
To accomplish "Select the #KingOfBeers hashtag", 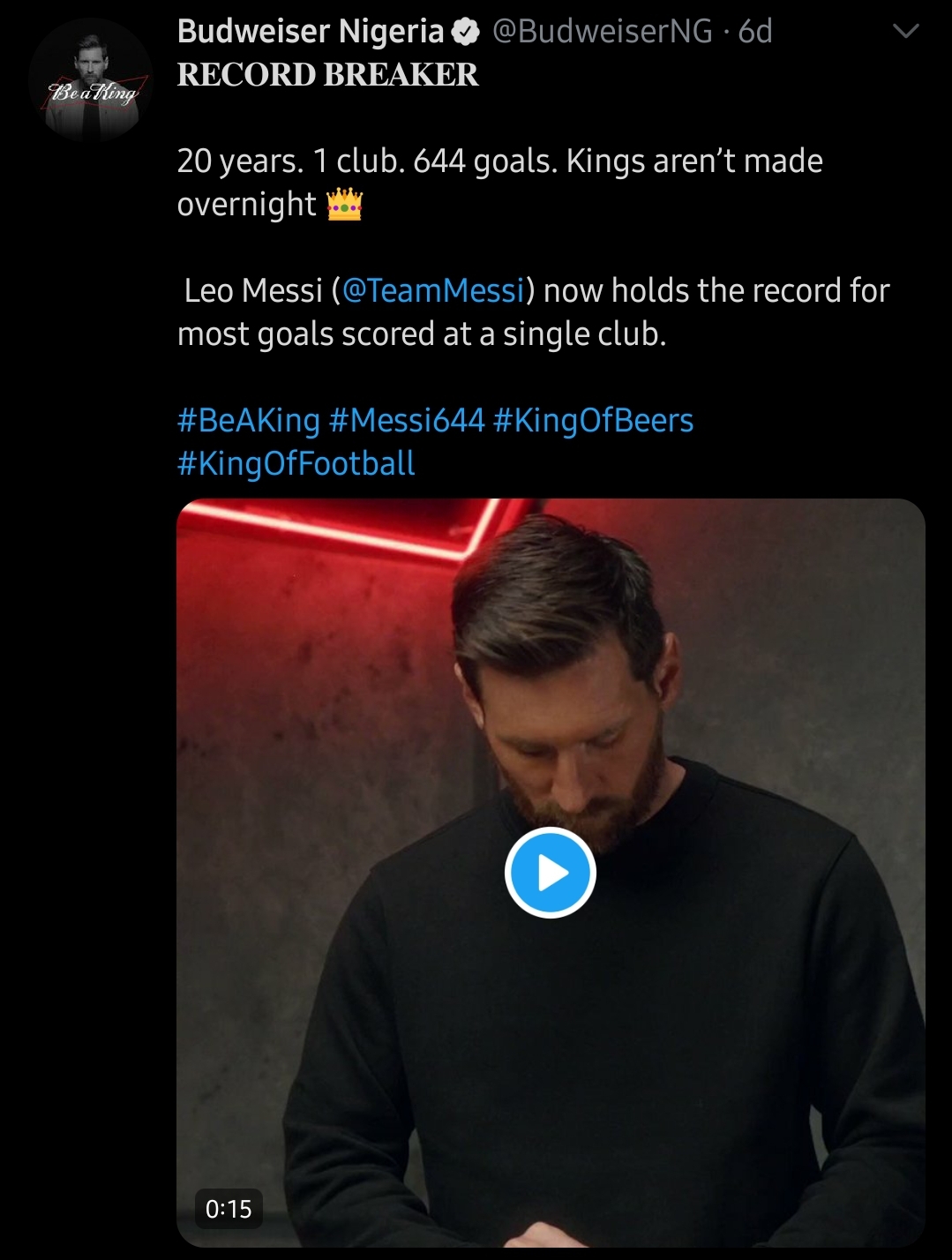I will click(x=593, y=420).
